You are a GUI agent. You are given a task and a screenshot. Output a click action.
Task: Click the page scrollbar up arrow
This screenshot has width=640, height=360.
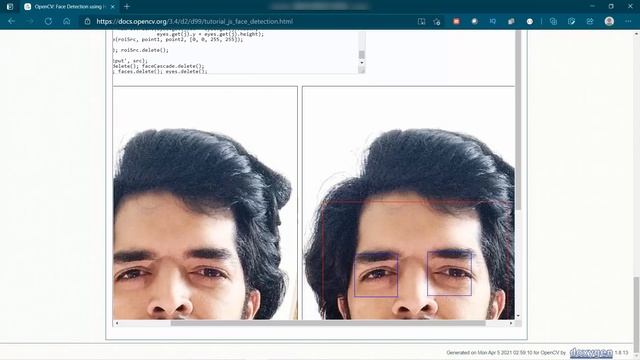[636, 33]
